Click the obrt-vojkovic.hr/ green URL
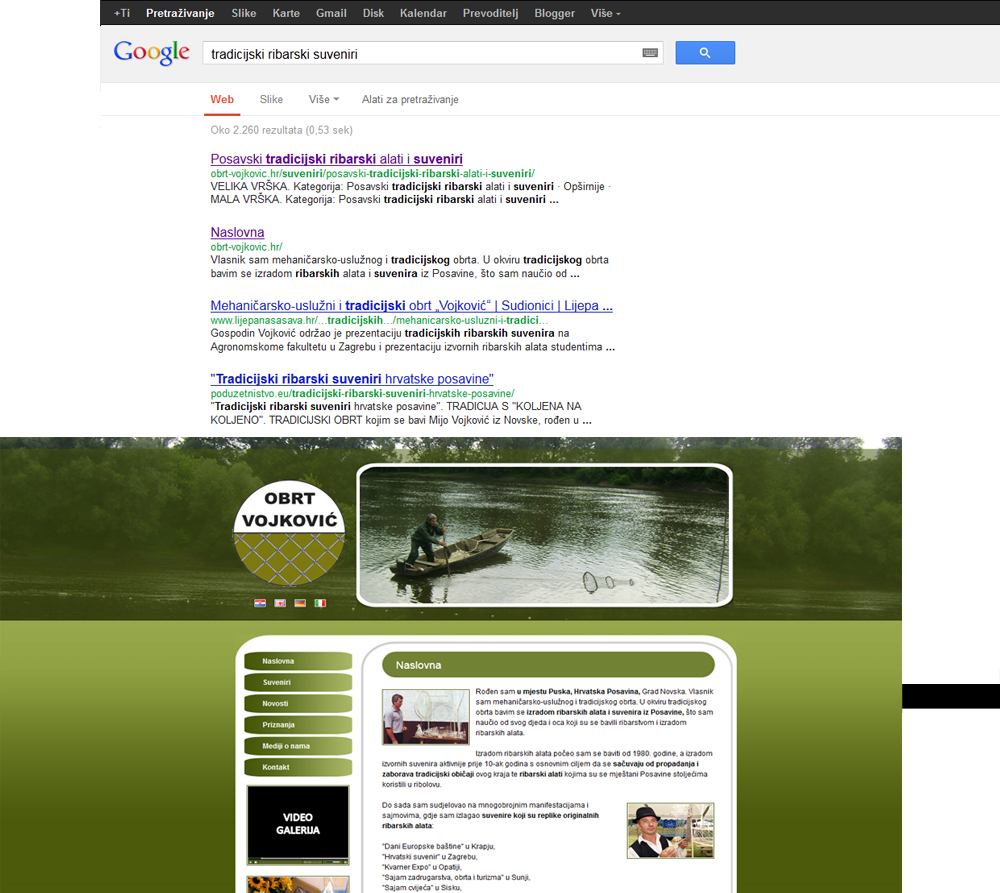 pyautogui.click(x=246, y=247)
